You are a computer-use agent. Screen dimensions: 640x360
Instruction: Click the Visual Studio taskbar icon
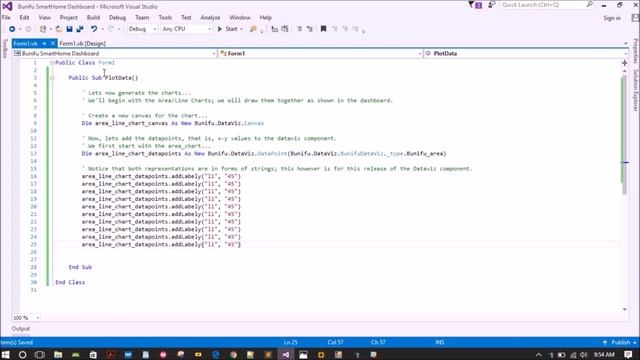click(x=286, y=355)
